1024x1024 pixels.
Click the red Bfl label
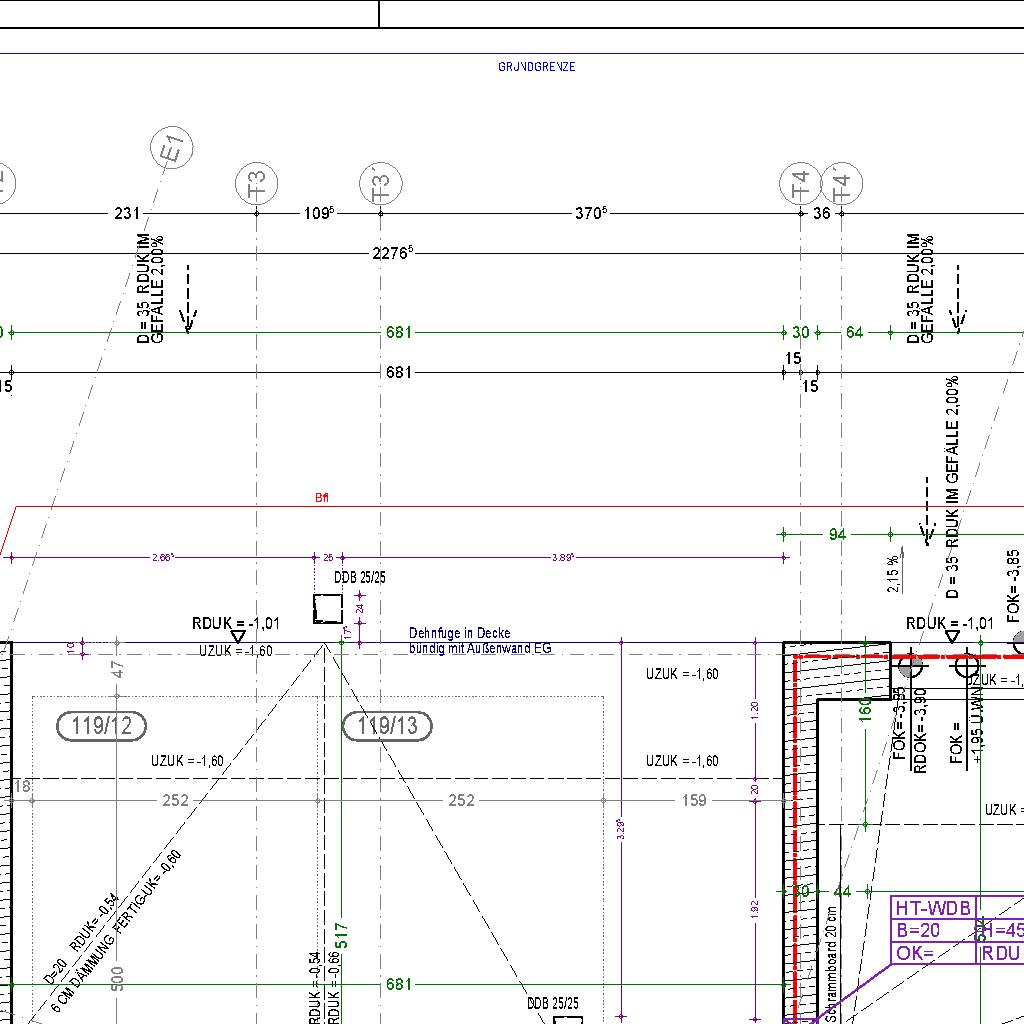[x=321, y=497]
